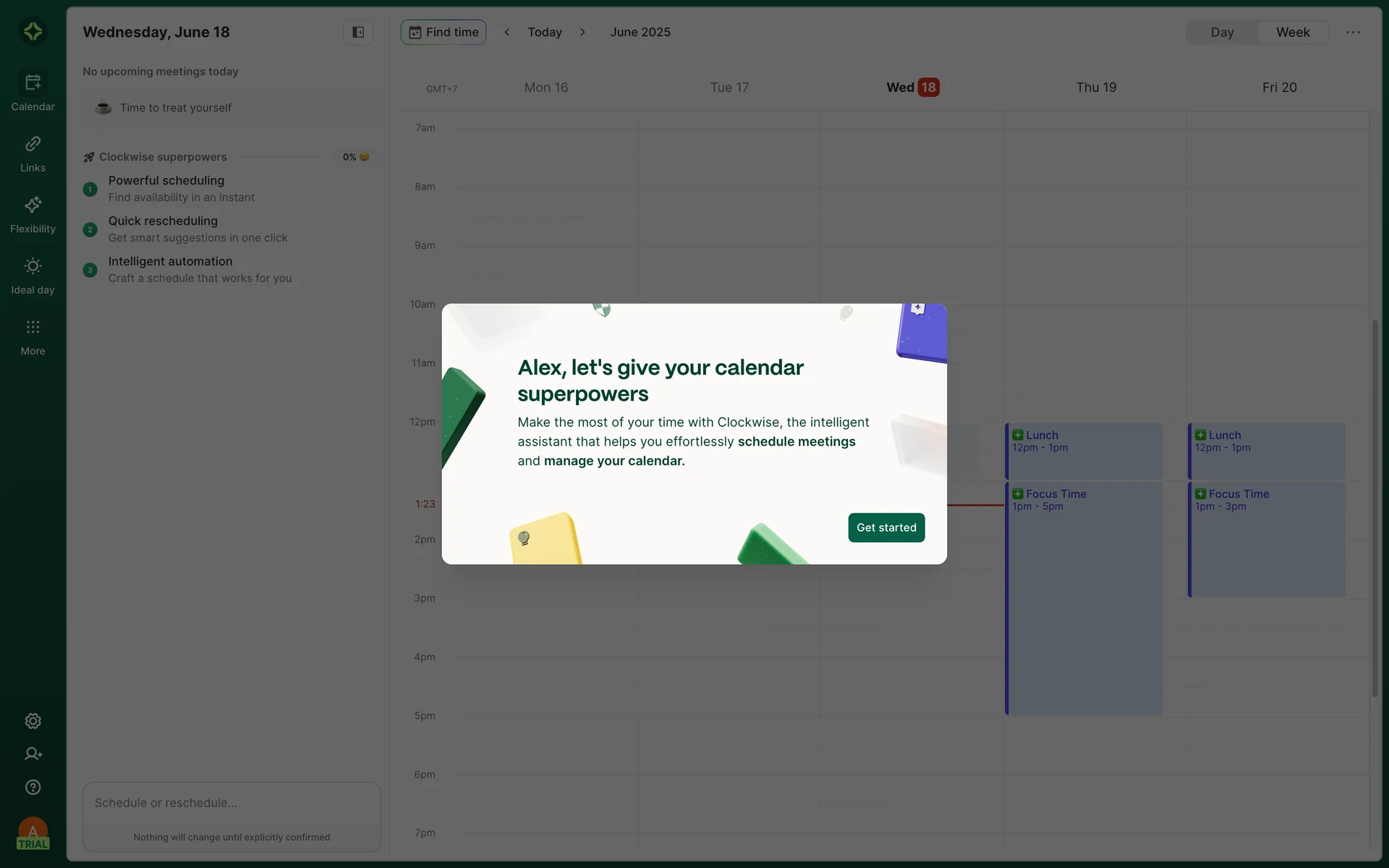Click the invite teammate icon
Screen dimensions: 1389x868
[33, 754]
